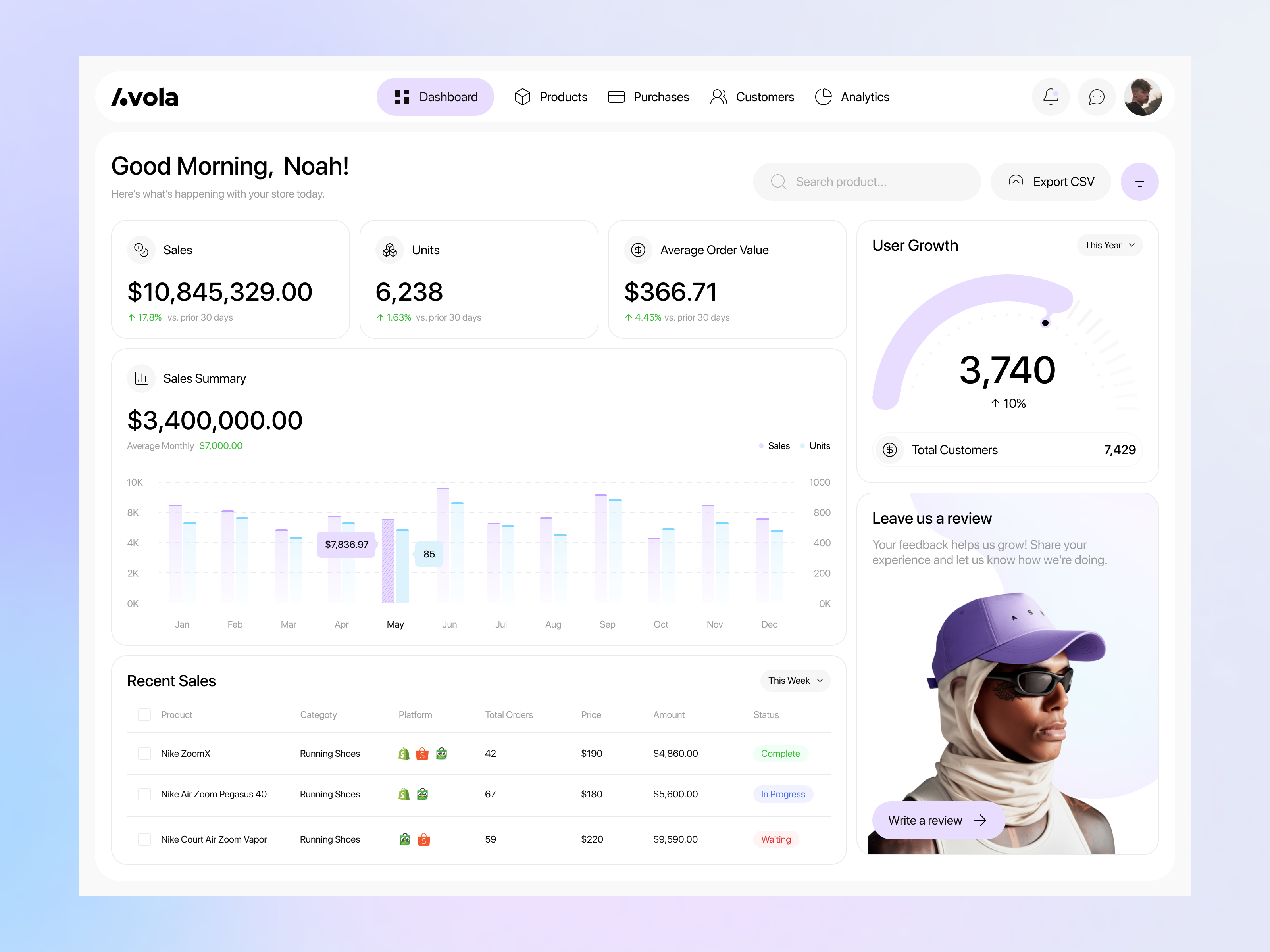1270x952 pixels.
Task: Select the Nike Air Zoom Pegasus 40 checkbox
Action: point(144,794)
